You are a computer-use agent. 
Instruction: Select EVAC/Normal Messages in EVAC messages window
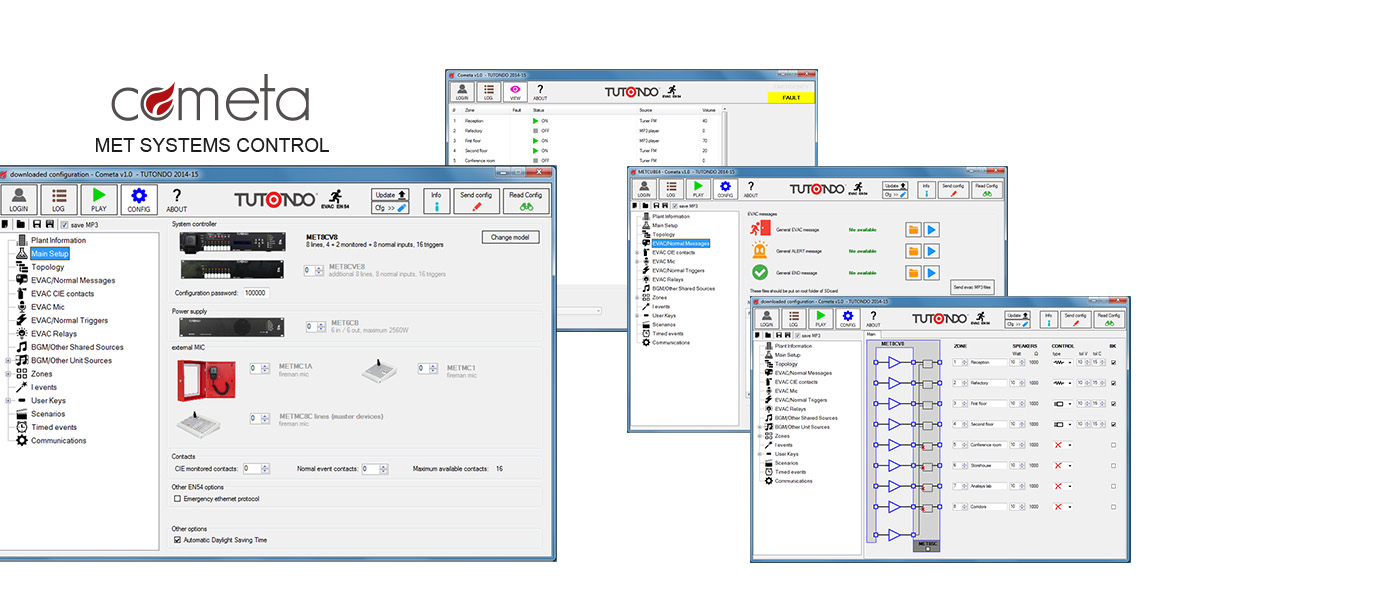(x=680, y=243)
